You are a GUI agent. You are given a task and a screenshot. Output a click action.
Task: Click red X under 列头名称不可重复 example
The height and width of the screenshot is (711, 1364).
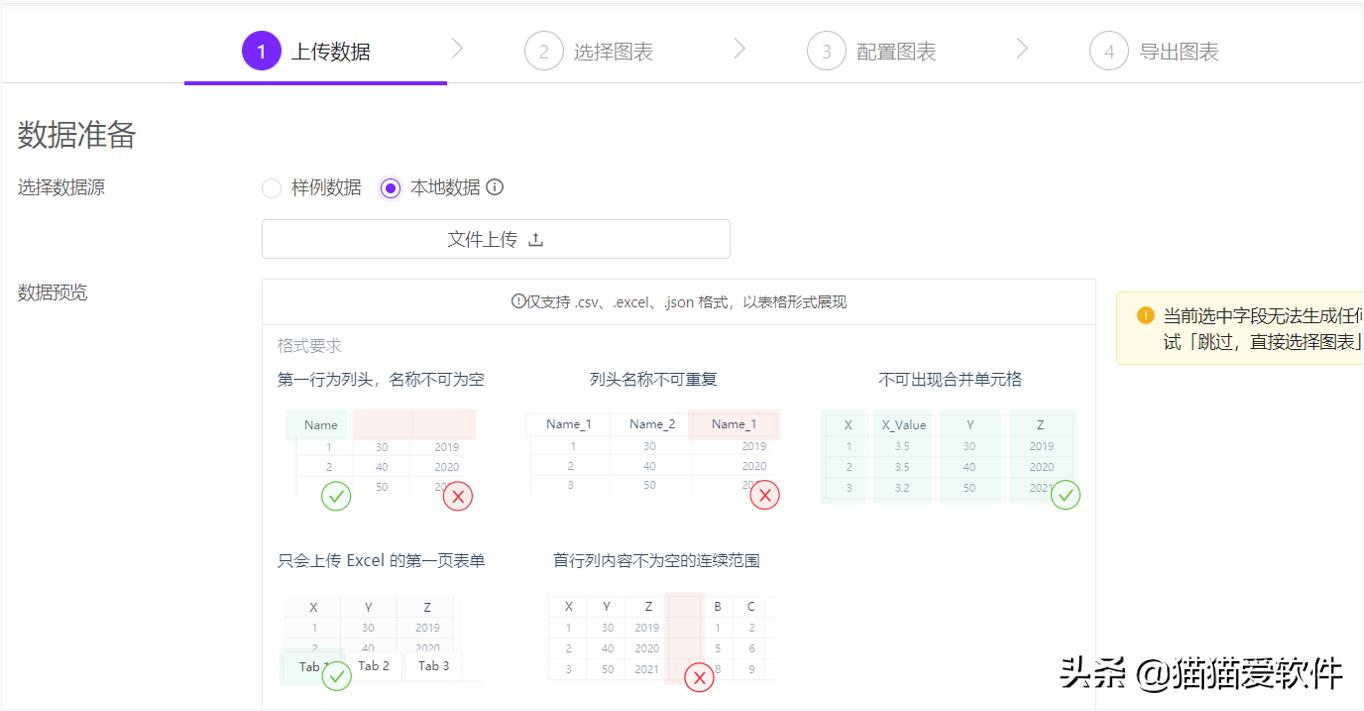[x=764, y=495]
